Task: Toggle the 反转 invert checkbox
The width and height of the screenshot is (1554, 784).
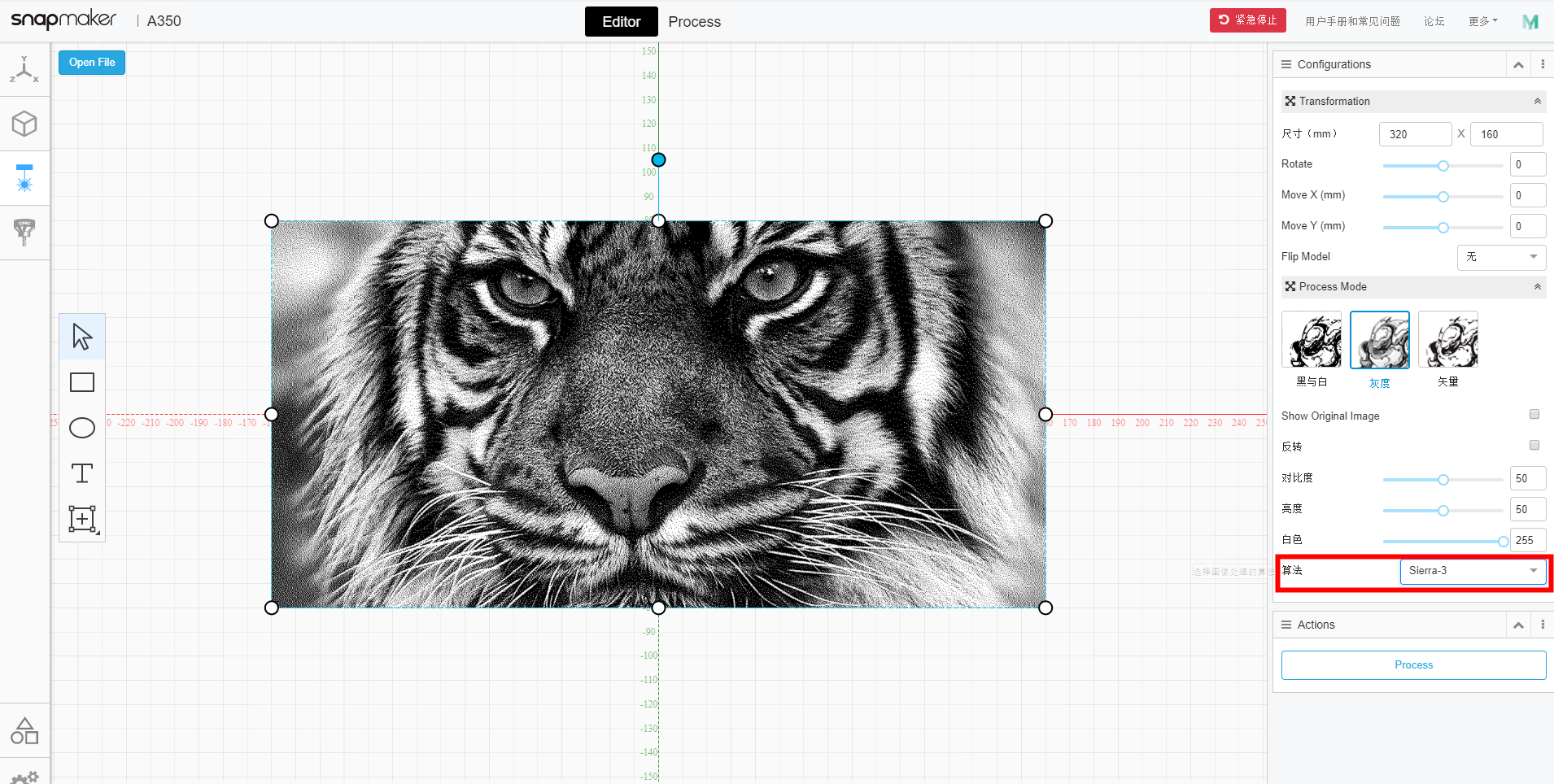Action: pos(1534,446)
